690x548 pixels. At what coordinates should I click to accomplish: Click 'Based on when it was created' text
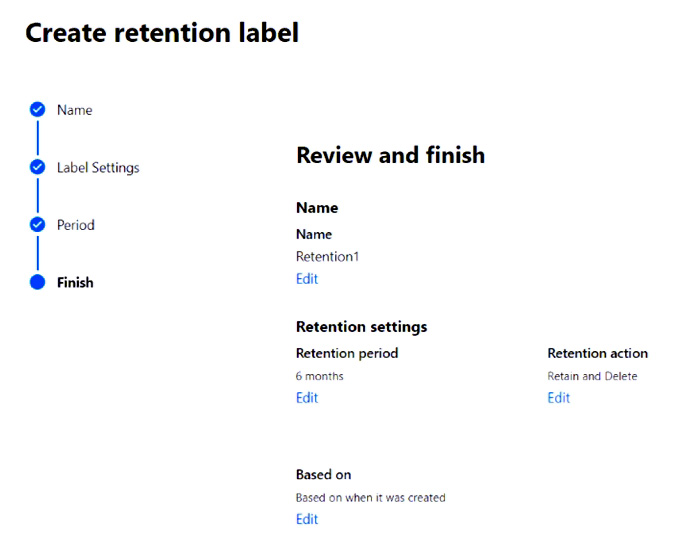point(370,497)
